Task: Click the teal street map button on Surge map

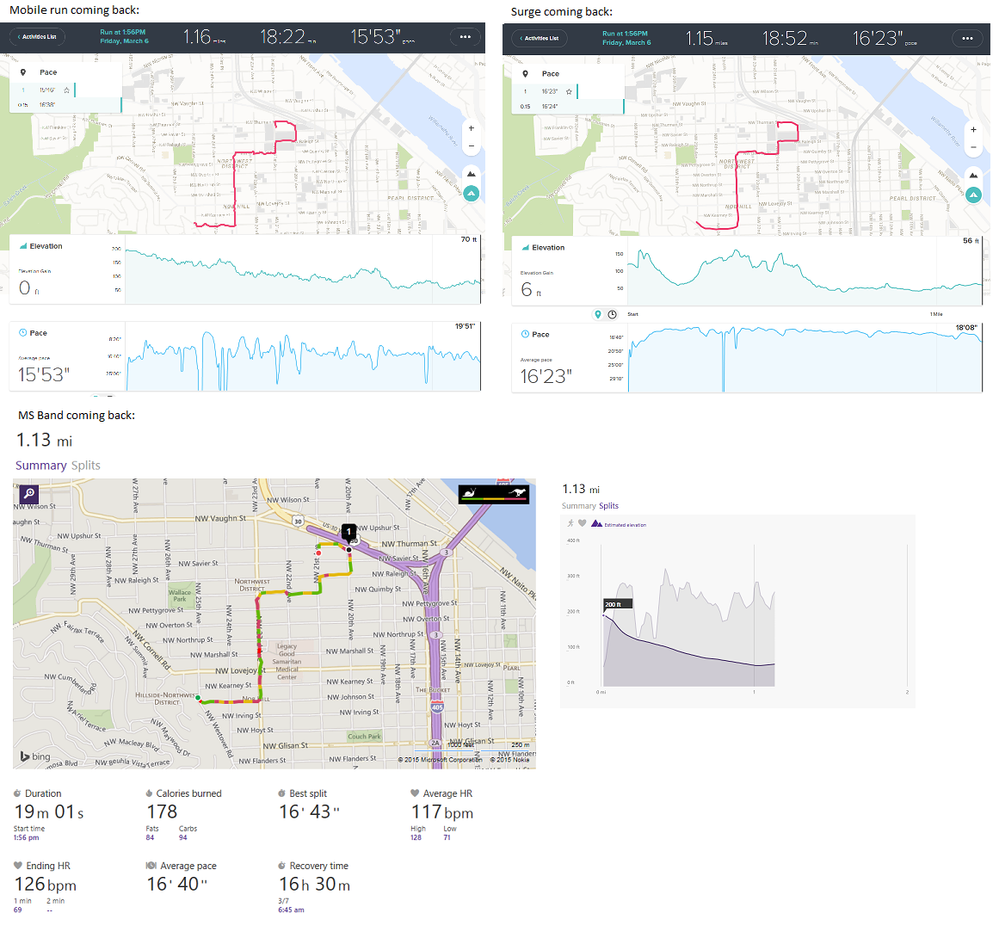Action: click(974, 195)
